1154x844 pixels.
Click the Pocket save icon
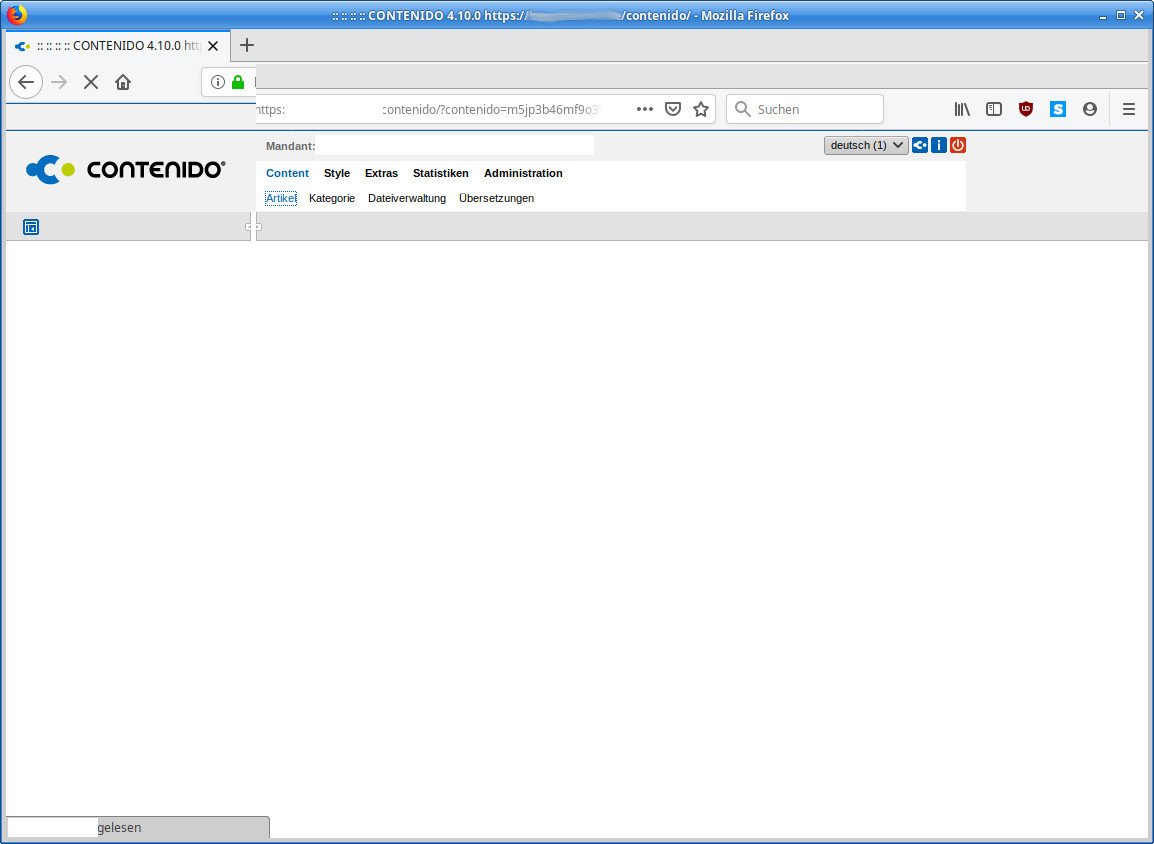pos(674,109)
